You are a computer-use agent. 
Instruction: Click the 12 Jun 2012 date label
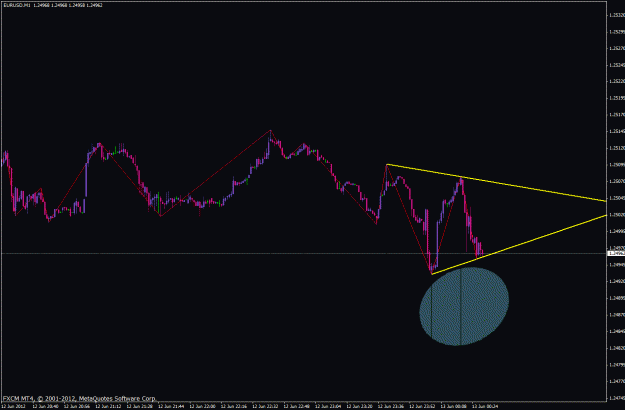(x=13, y=406)
